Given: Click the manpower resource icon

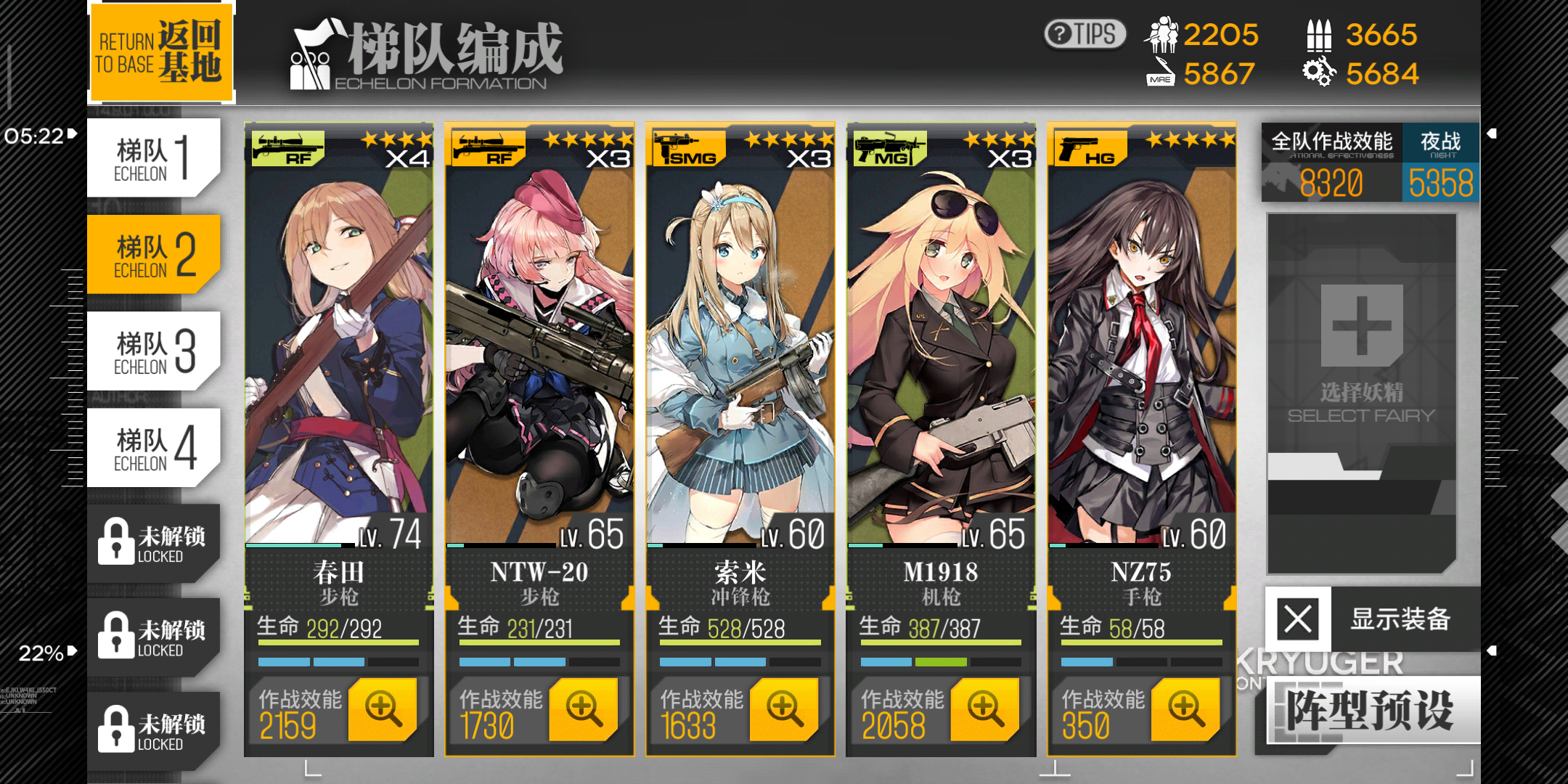Looking at the screenshot, I should [x=1161, y=34].
